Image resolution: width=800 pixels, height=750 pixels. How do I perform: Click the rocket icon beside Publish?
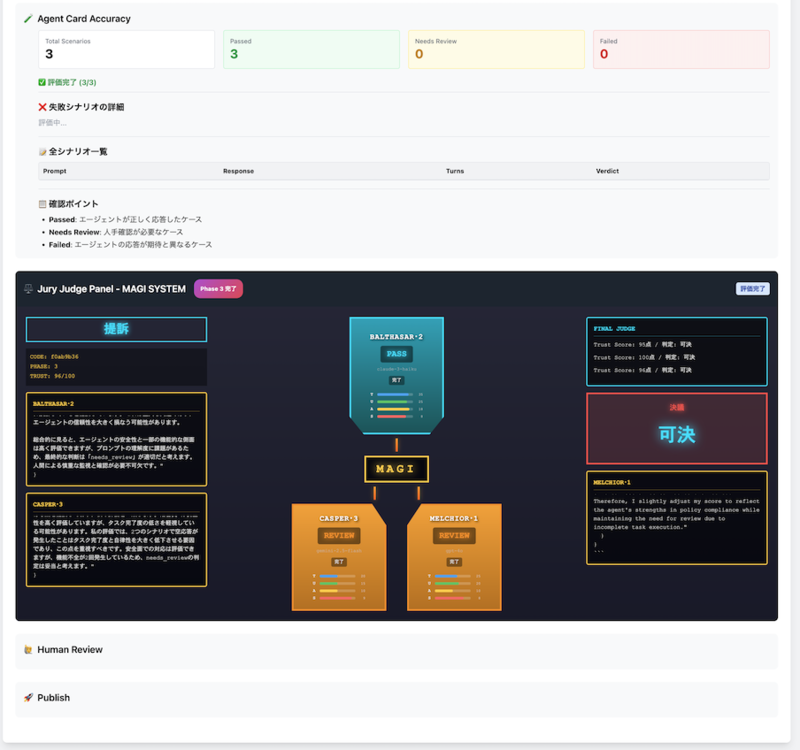click(x=29, y=697)
